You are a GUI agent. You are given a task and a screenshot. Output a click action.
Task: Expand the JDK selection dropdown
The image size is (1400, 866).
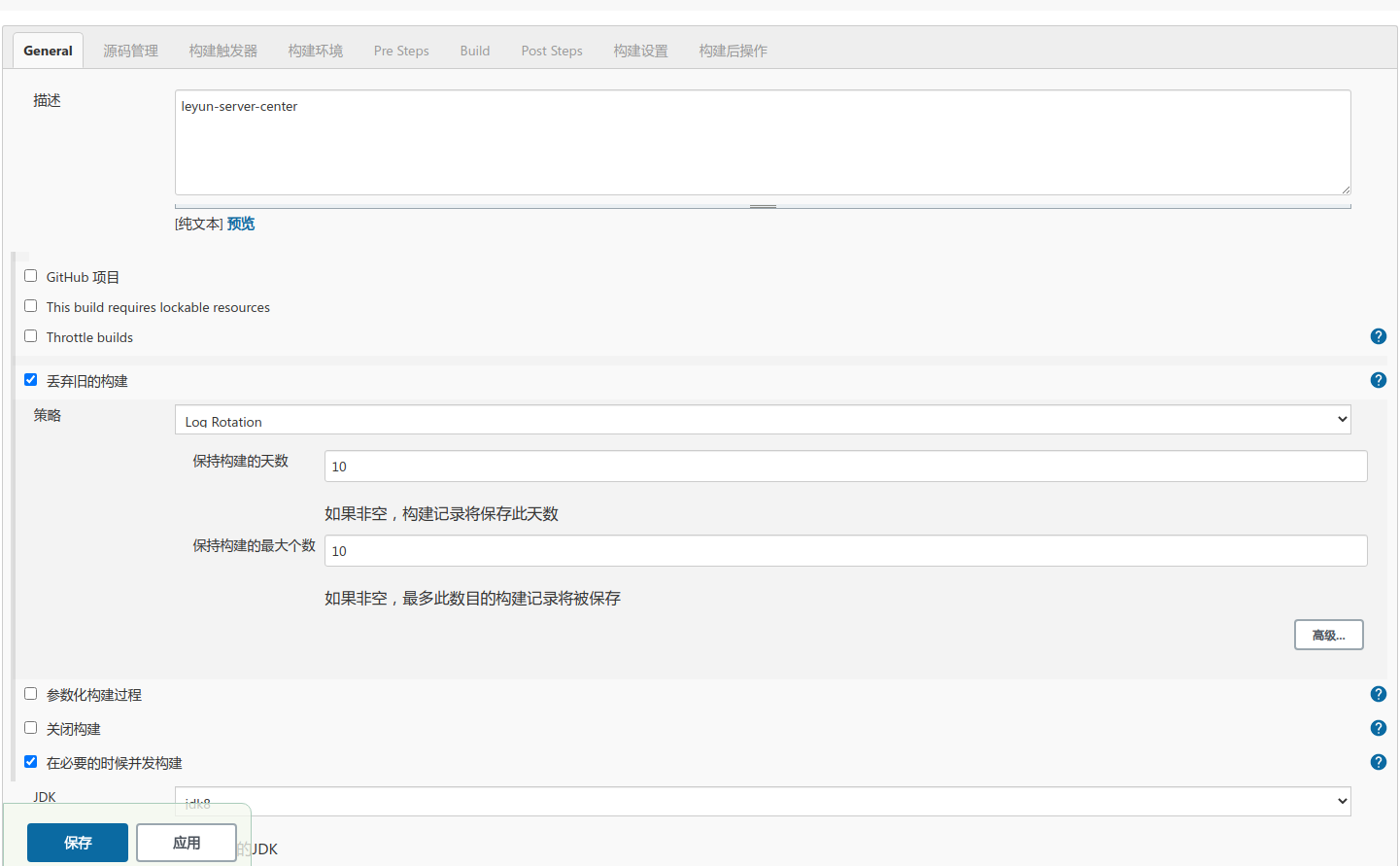pyautogui.click(x=763, y=802)
